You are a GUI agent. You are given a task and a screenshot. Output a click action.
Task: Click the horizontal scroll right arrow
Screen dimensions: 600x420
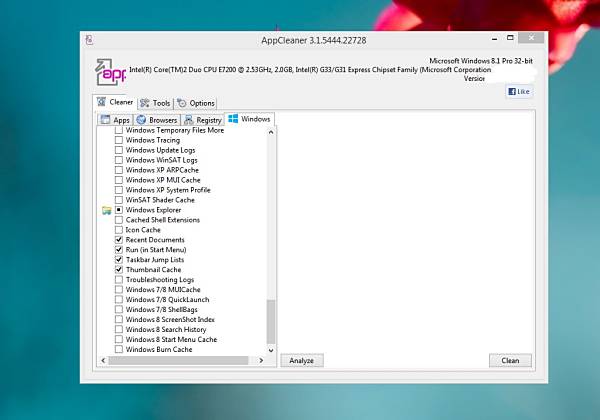click(261, 360)
